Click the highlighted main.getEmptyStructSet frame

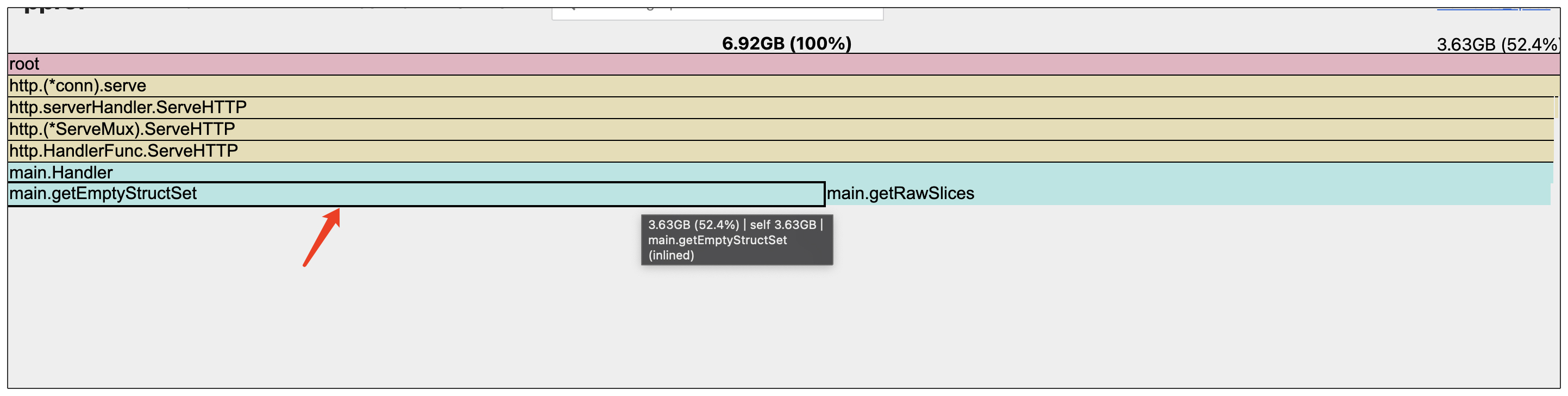[x=416, y=194]
